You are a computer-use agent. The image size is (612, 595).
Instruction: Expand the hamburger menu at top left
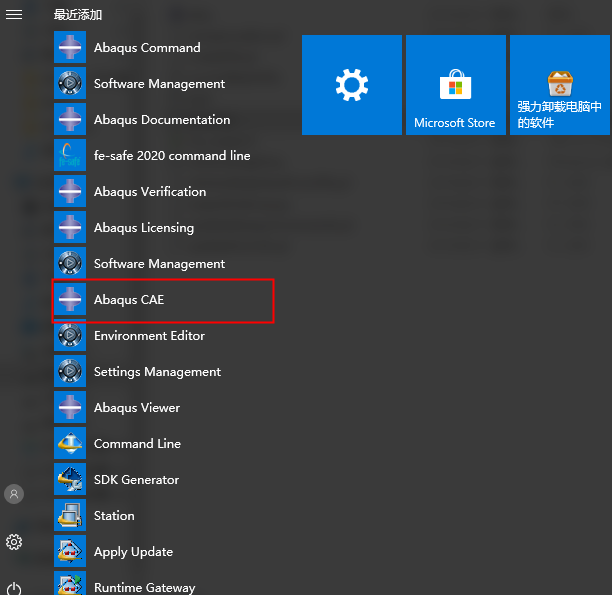(14, 15)
